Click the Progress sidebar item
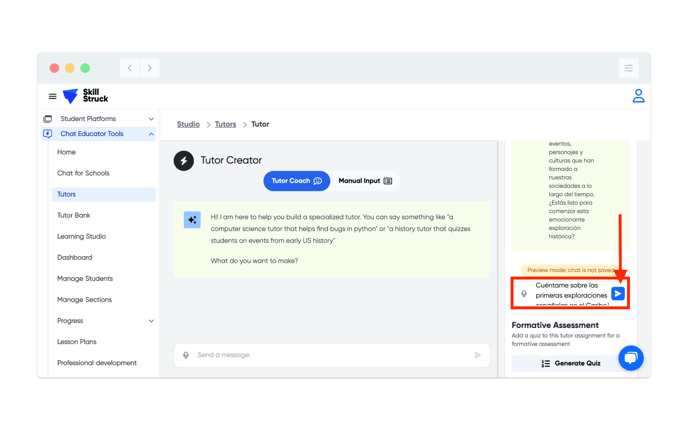 [70, 321]
